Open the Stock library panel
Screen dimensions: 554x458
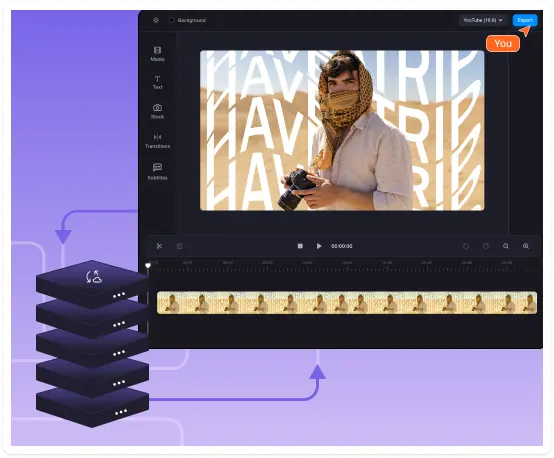coord(157,111)
